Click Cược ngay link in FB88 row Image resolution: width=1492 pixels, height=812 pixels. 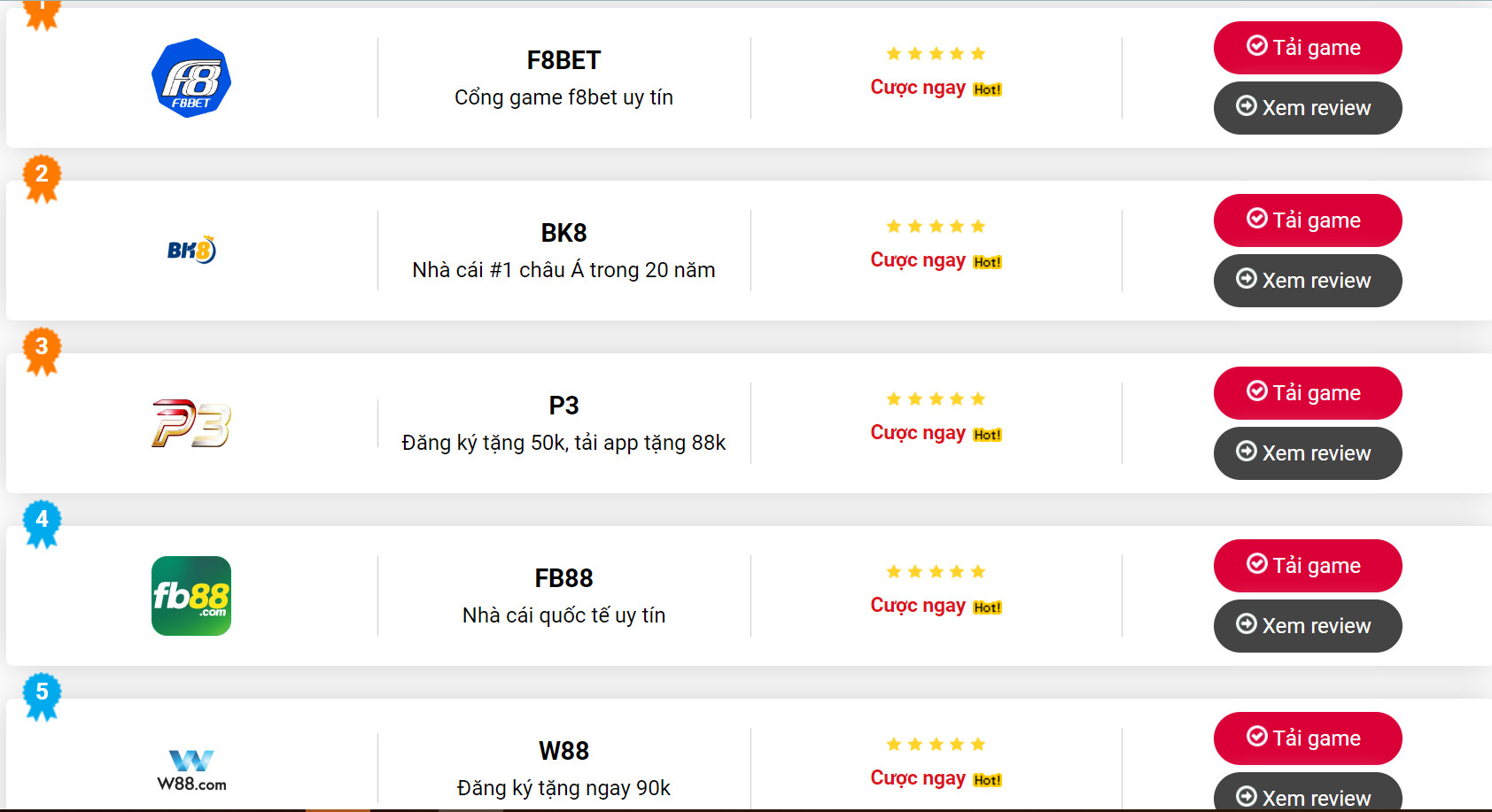(919, 606)
